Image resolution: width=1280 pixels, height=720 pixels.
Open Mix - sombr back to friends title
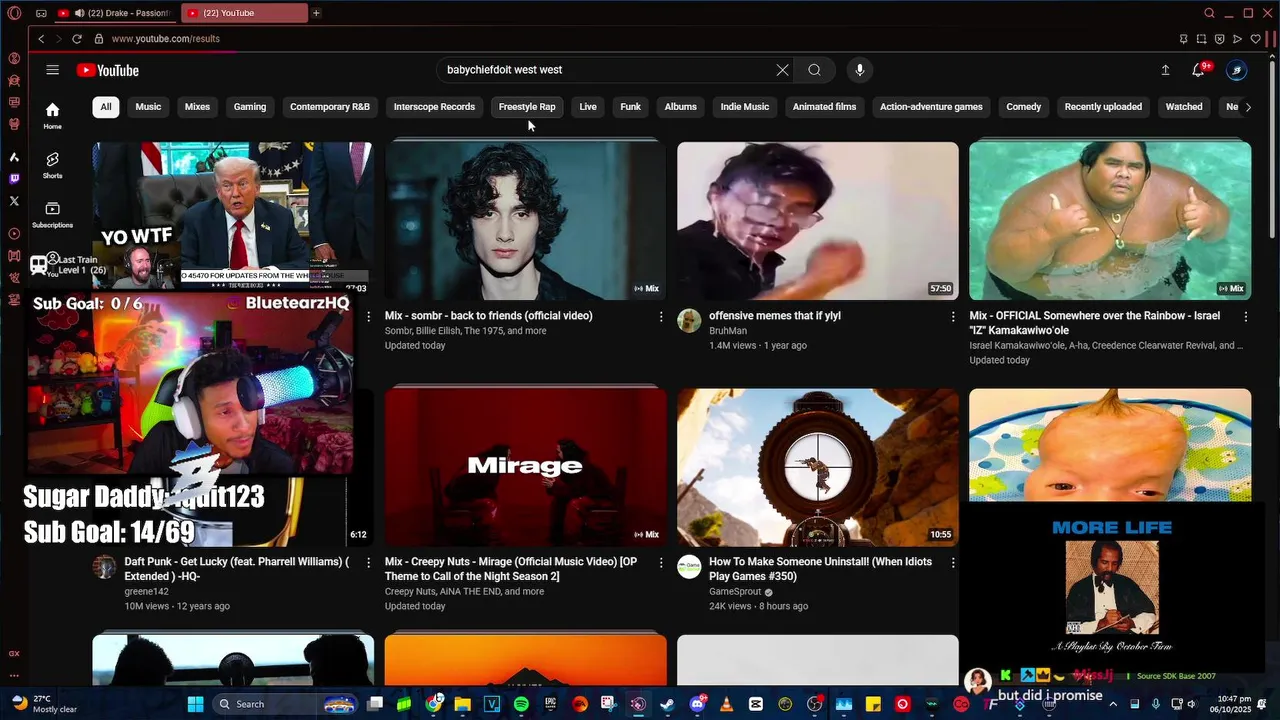[489, 316]
